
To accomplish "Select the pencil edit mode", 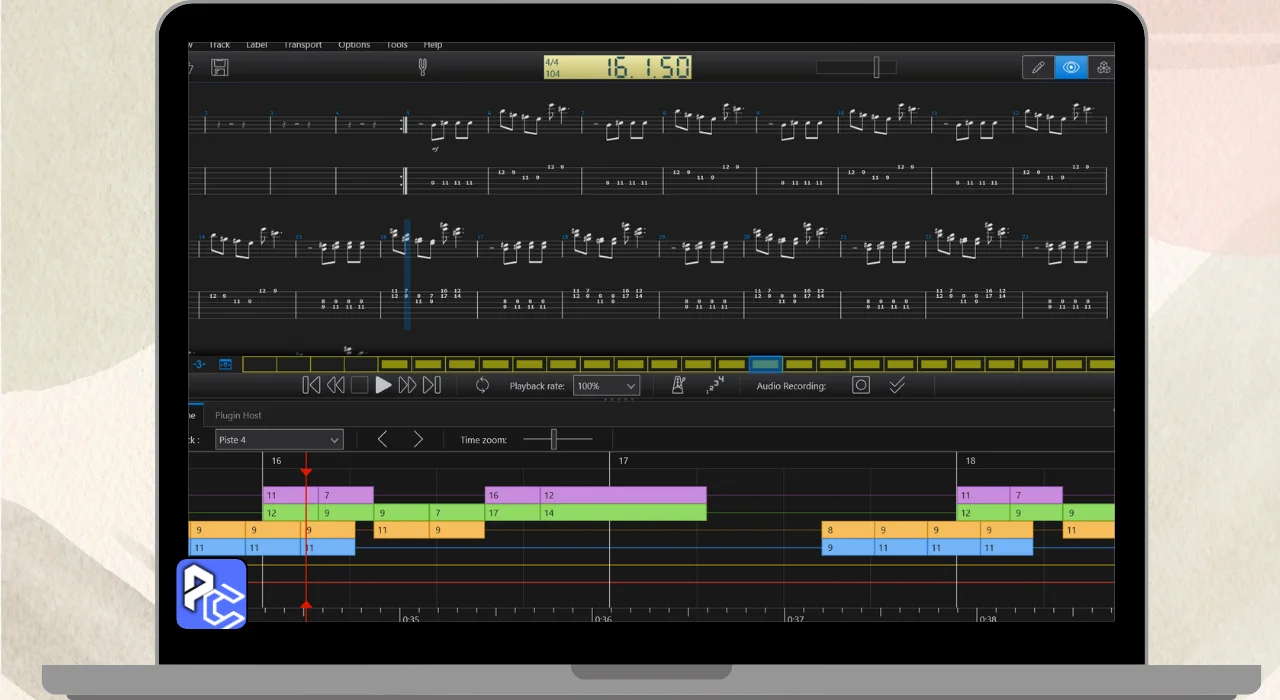I will [x=1038, y=67].
